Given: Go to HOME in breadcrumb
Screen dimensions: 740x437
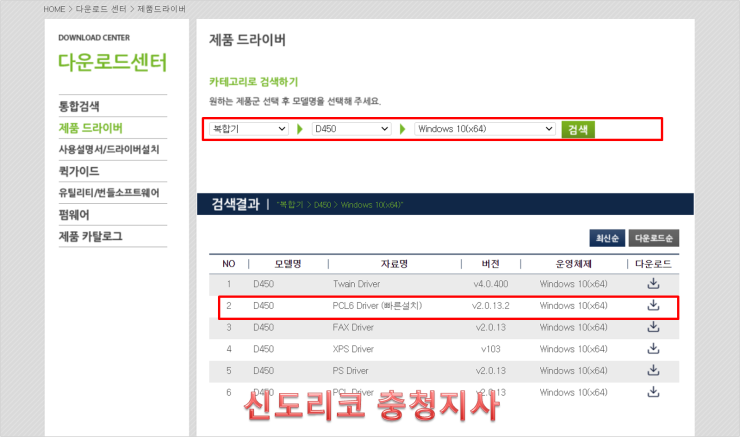Looking at the screenshot, I should [x=54, y=9].
